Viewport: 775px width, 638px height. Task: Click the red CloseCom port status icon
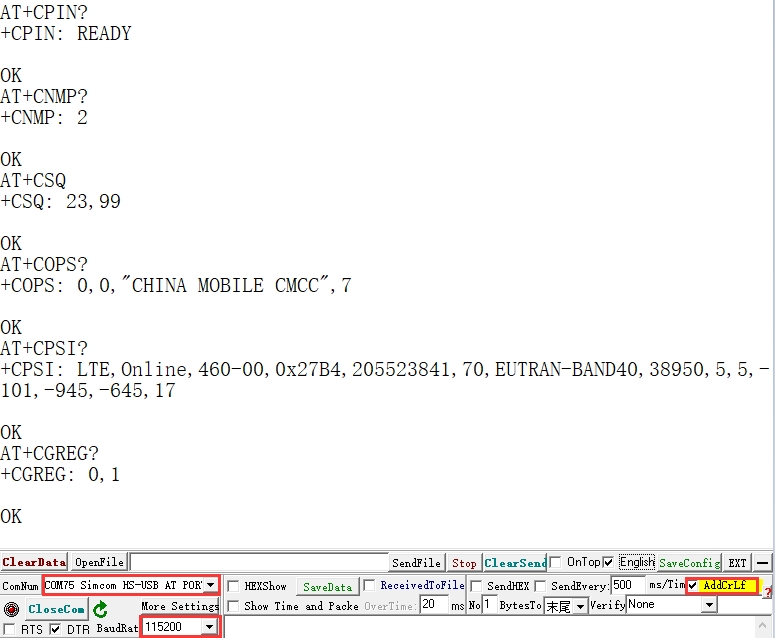[11, 609]
